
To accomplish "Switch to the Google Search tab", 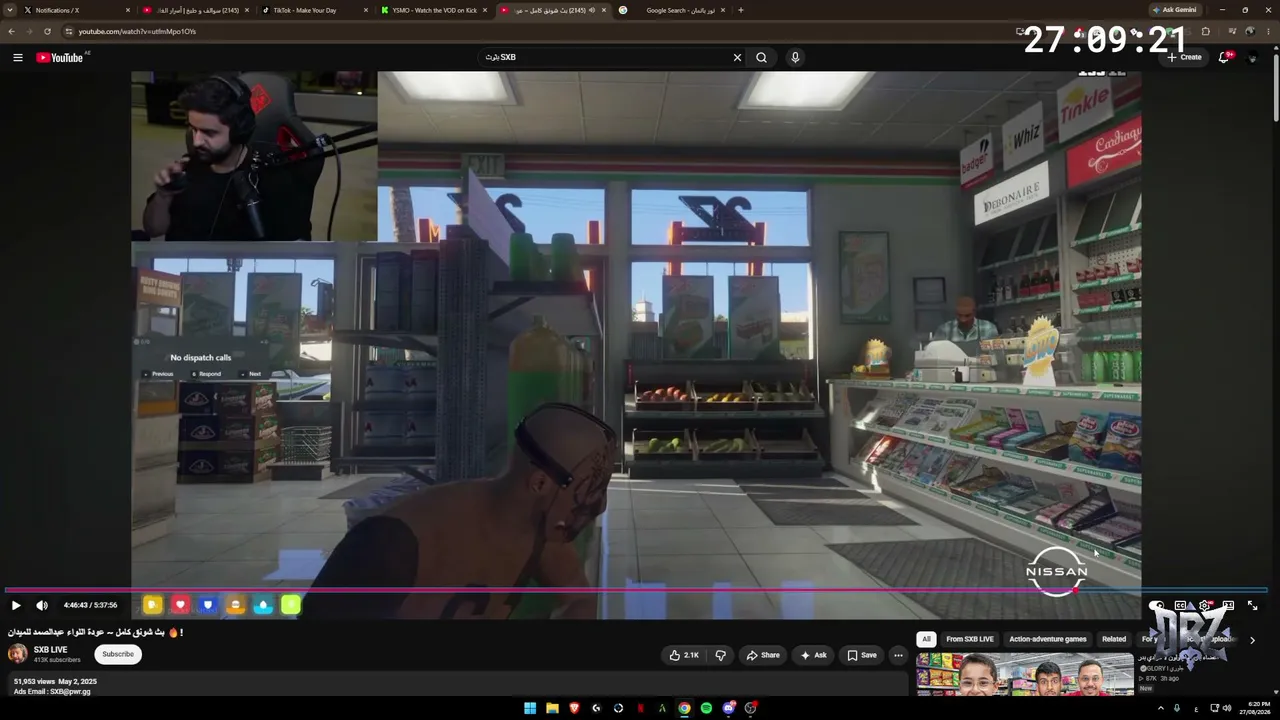I will (x=672, y=10).
